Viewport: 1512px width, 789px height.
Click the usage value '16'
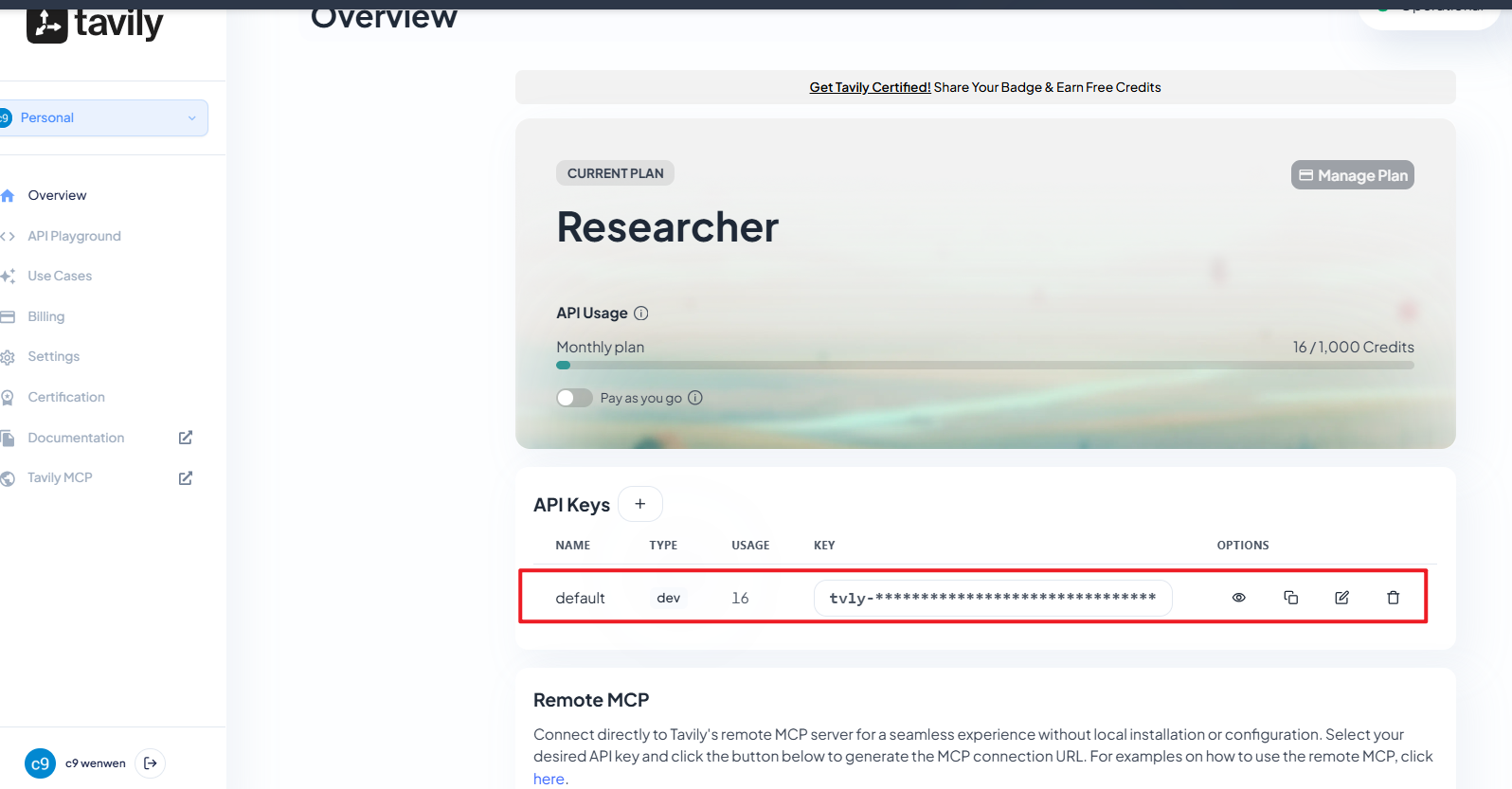click(740, 599)
